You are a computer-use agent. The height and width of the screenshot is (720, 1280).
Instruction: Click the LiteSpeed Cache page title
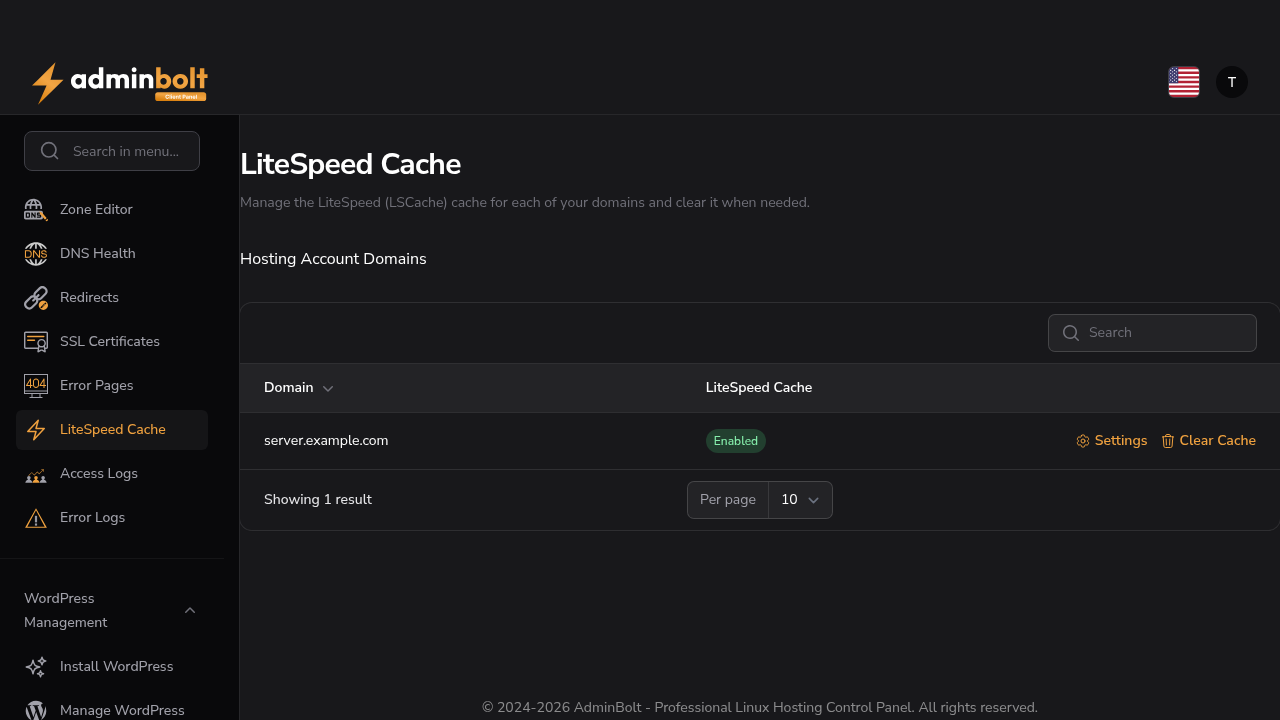click(x=350, y=164)
